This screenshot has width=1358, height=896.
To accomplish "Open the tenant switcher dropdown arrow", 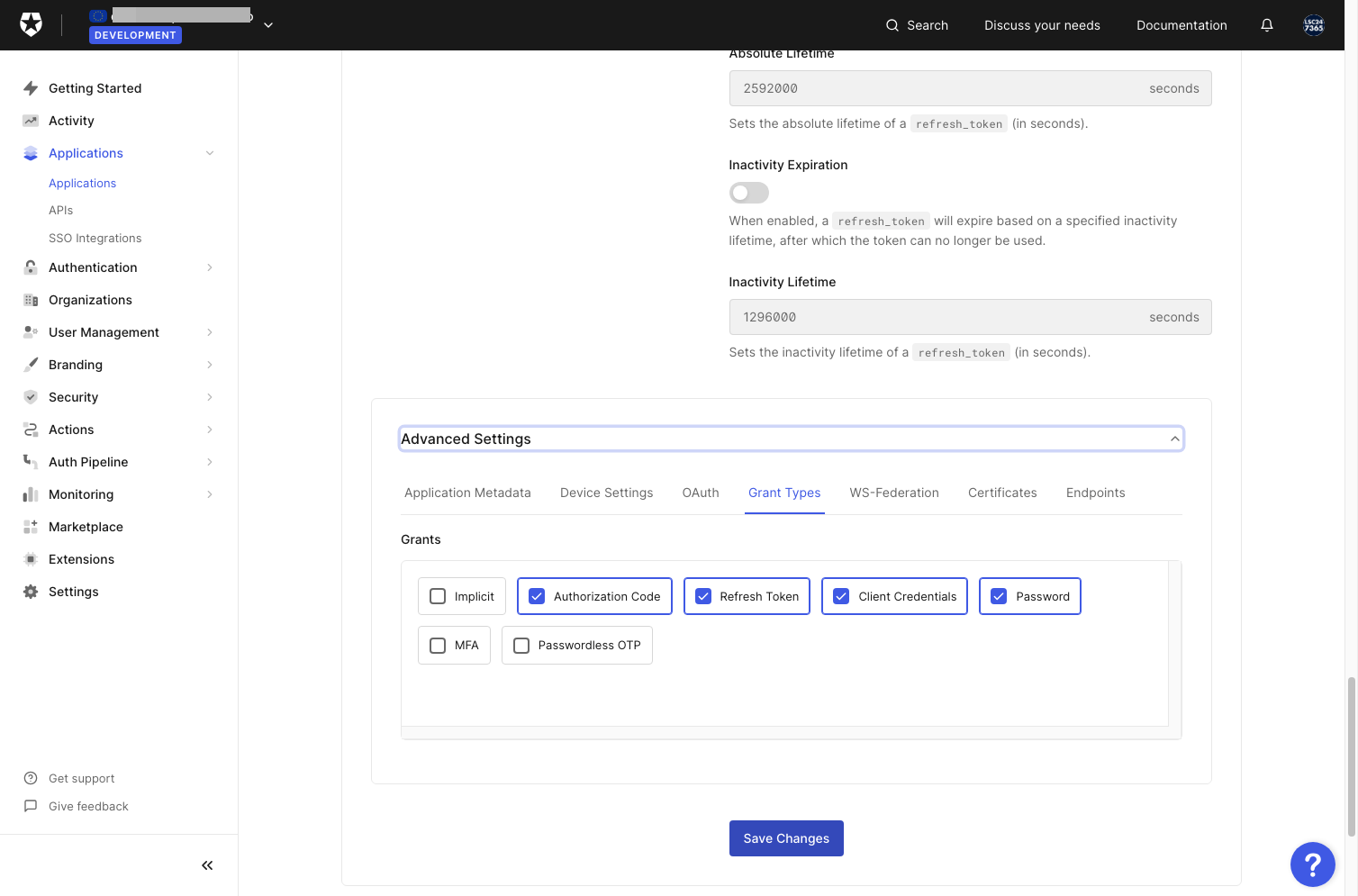I will tap(268, 25).
